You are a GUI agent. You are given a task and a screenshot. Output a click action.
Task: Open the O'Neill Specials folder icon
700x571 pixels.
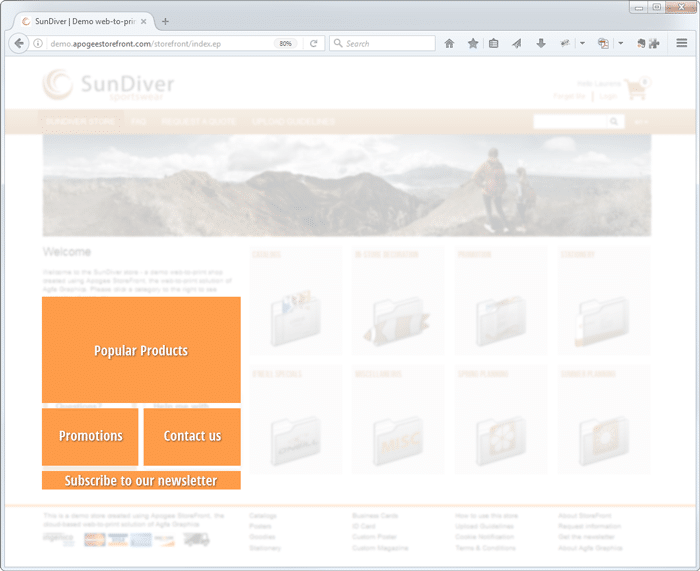point(296,441)
